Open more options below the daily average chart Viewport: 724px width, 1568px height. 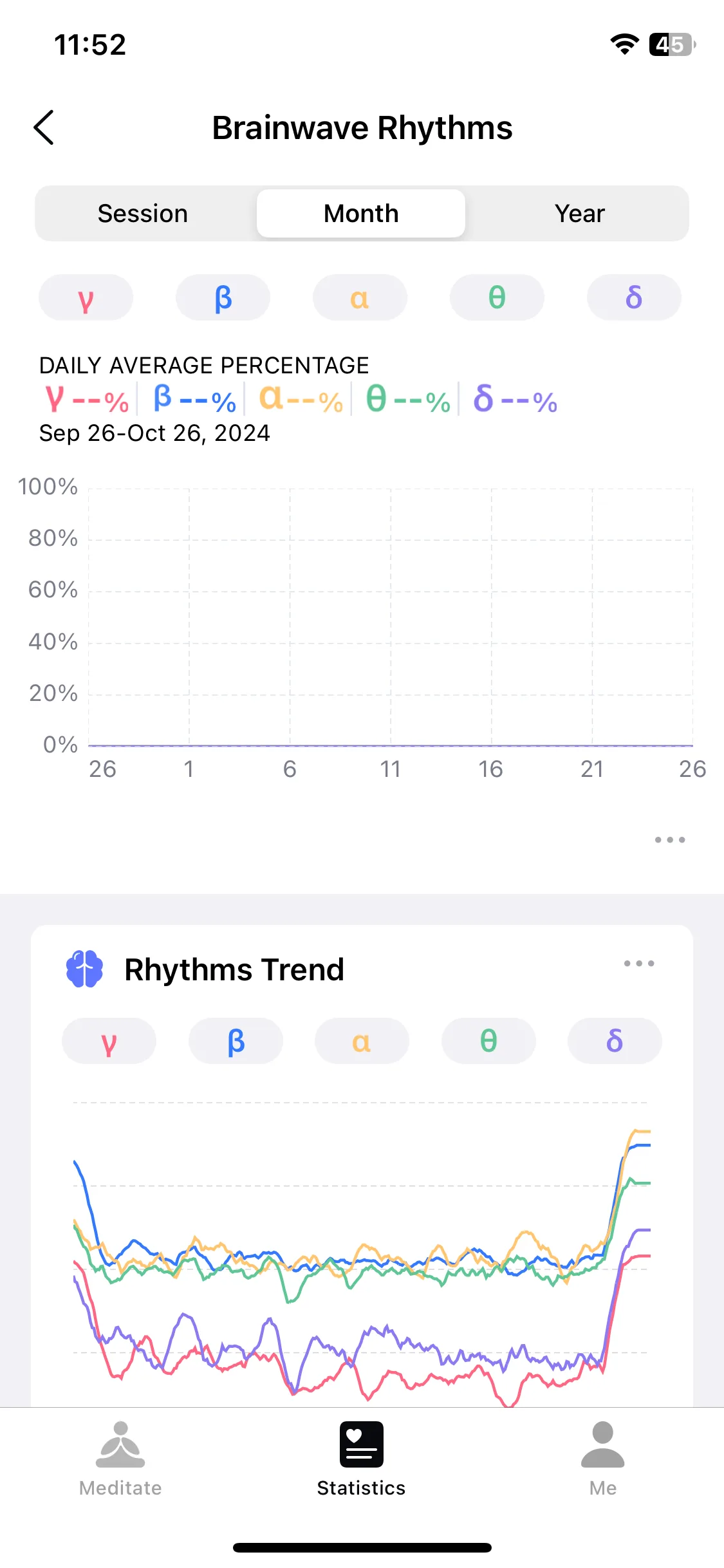(x=670, y=840)
